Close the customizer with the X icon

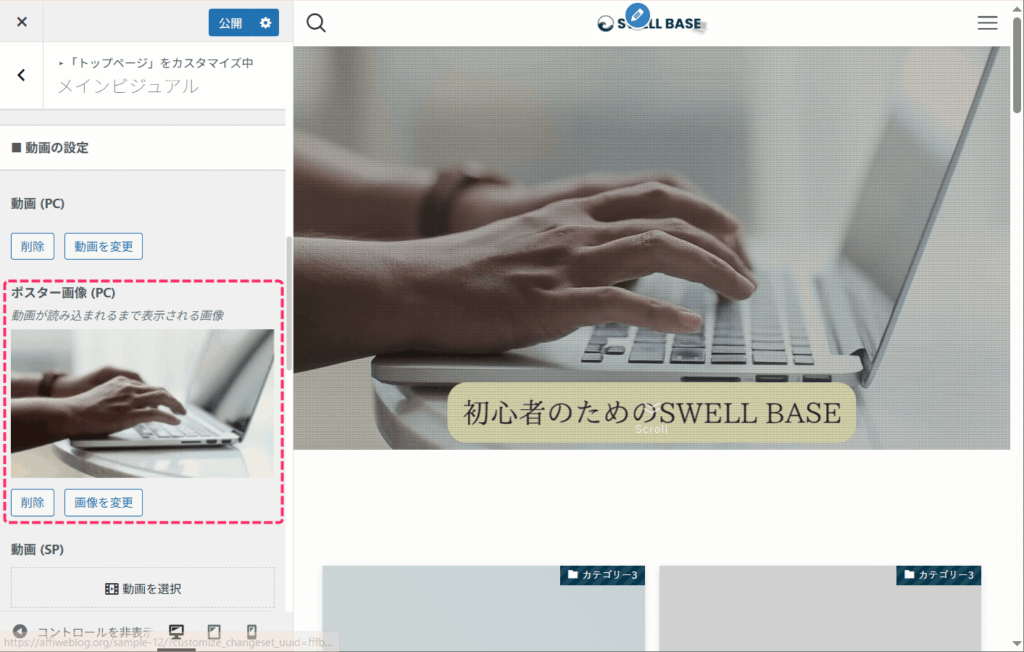tap(22, 22)
